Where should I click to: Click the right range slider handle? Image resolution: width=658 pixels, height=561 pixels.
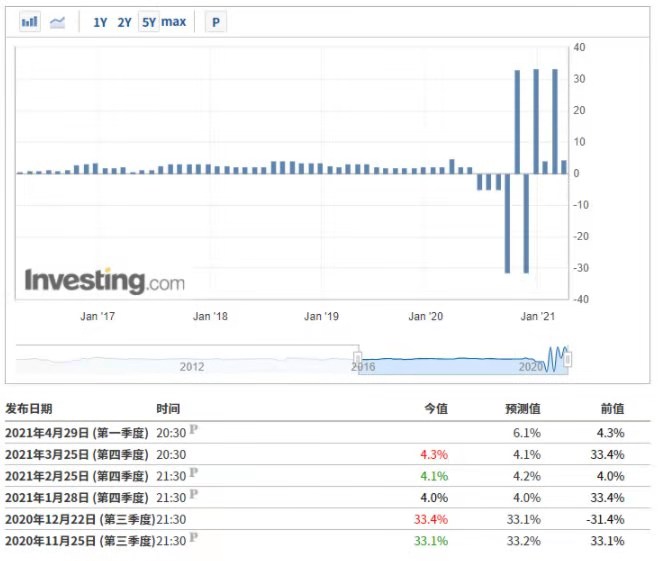(x=567, y=360)
